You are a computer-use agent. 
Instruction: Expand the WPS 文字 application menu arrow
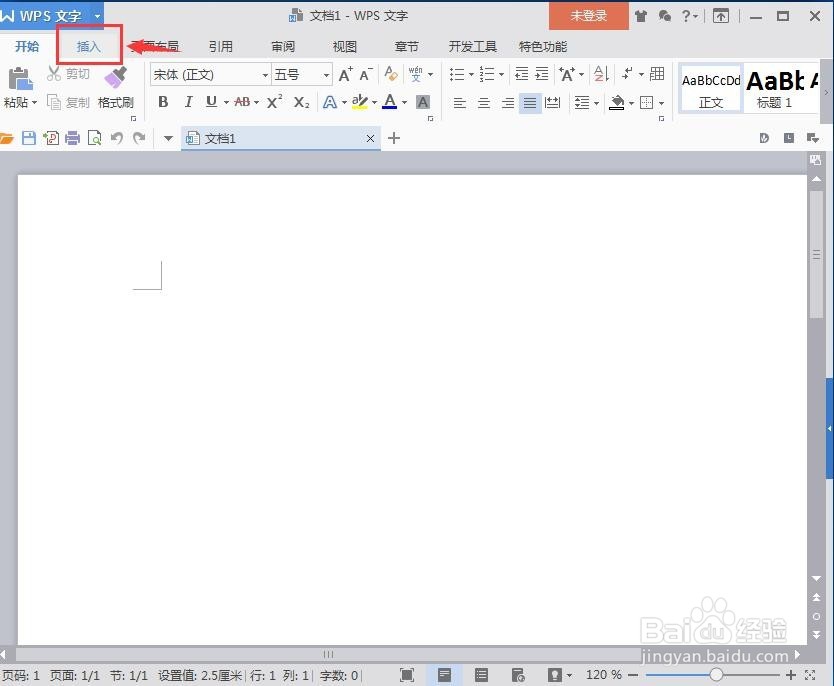tap(97, 16)
